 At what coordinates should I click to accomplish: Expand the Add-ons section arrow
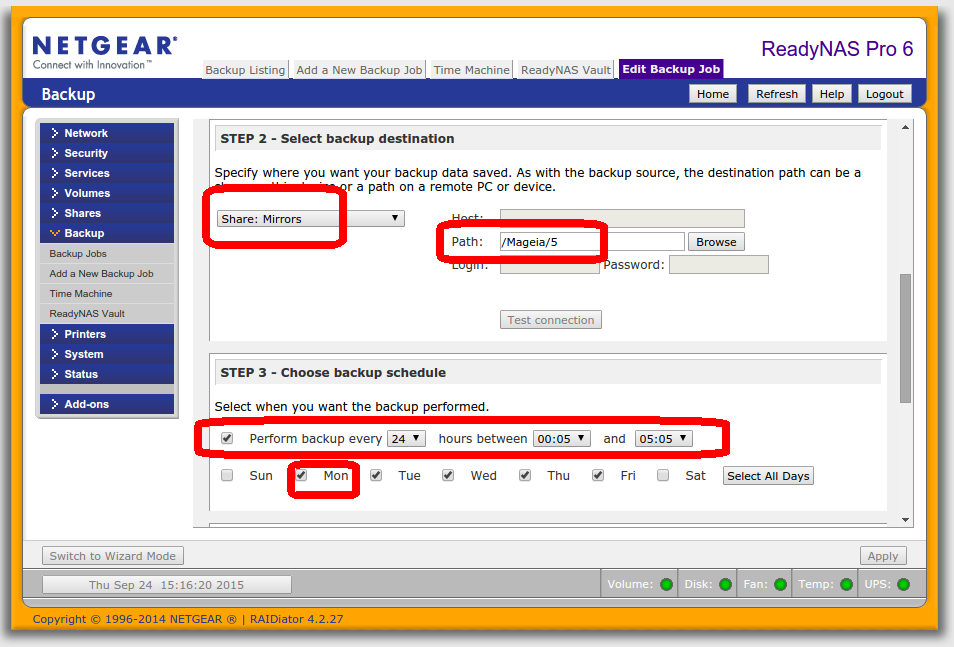(x=55, y=404)
